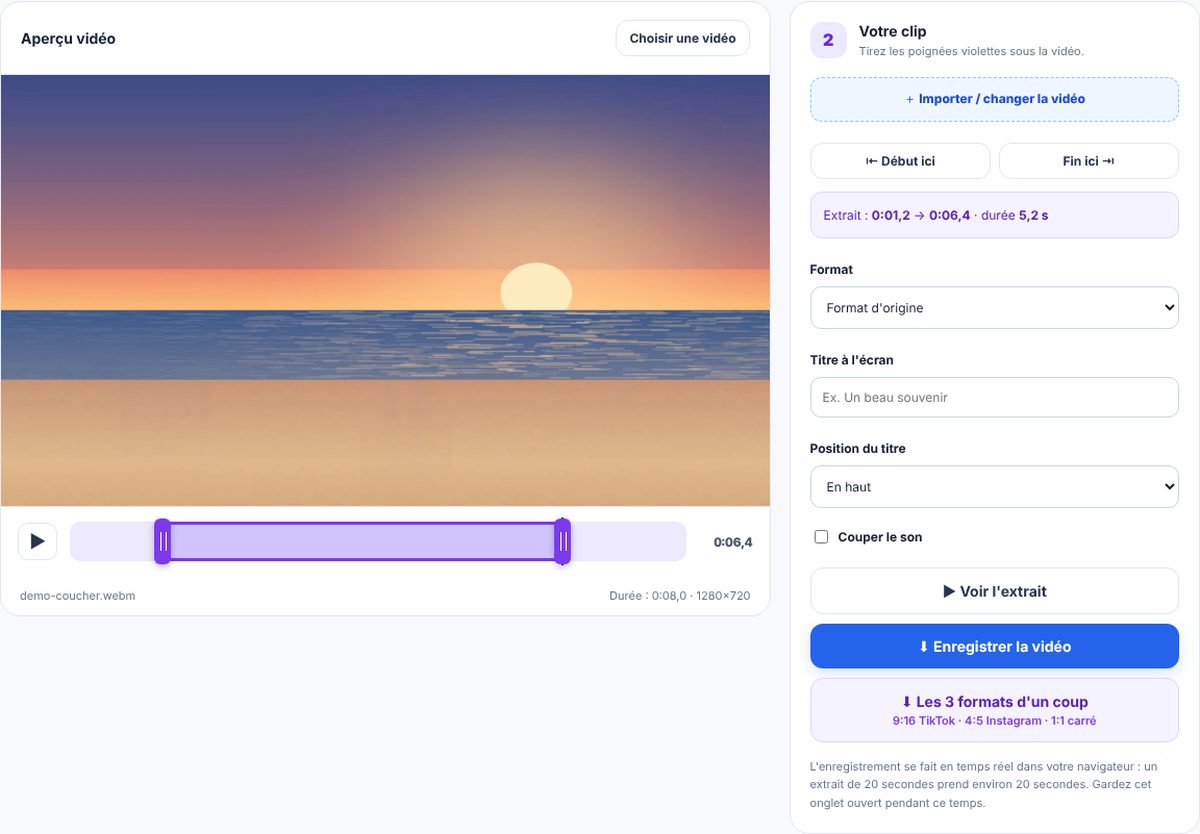Play the video preview
The width and height of the screenshot is (1200, 834).
coord(37,541)
